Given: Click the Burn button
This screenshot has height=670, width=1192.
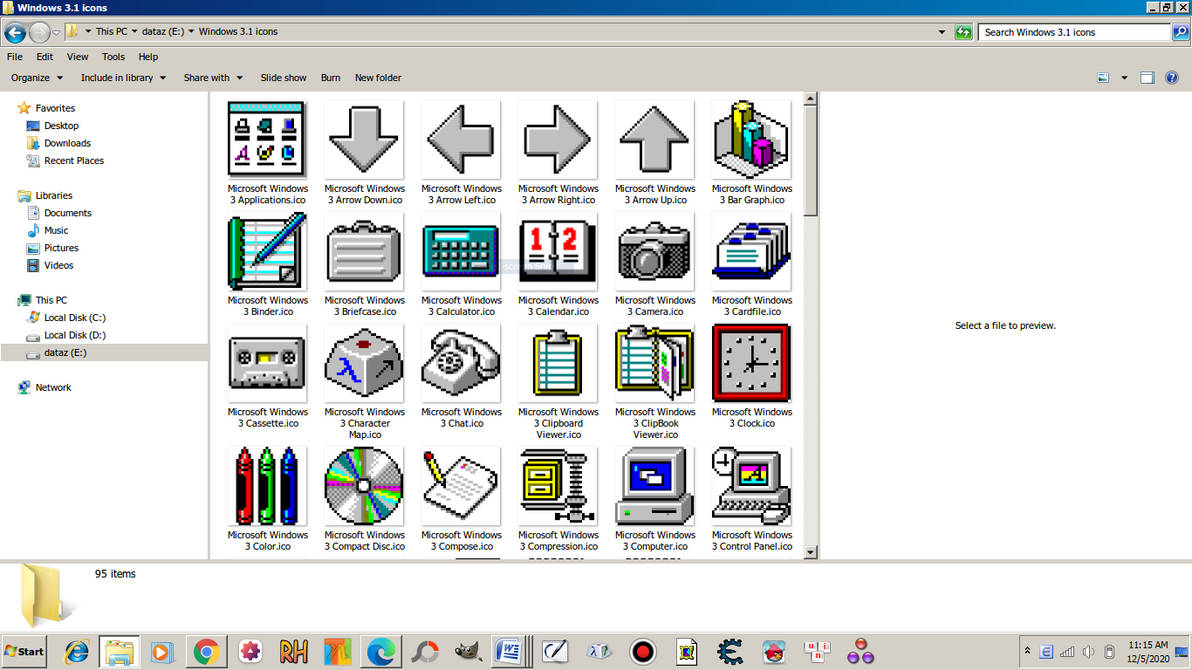Looking at the screenshot, I should [x=330, y=77].
